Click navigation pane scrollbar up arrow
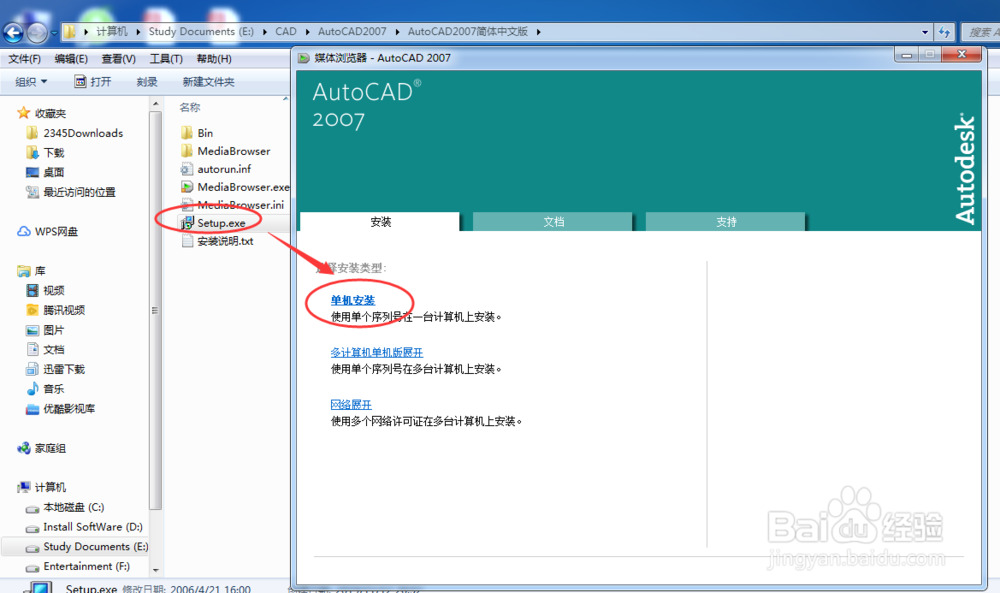 pyautogui.click(x=156, y=103)
